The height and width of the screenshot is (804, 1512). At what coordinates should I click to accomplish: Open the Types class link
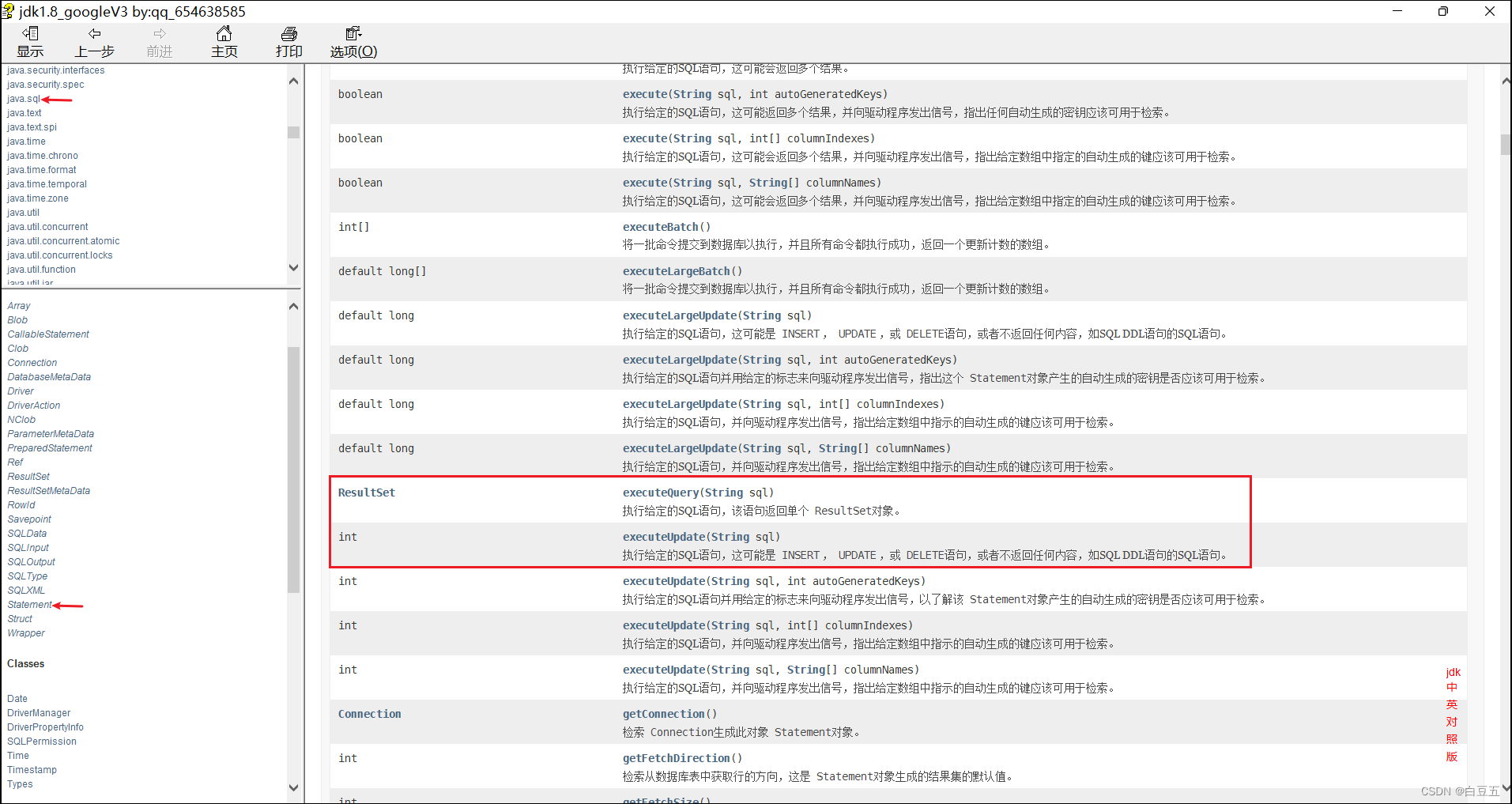coord(20,784)
